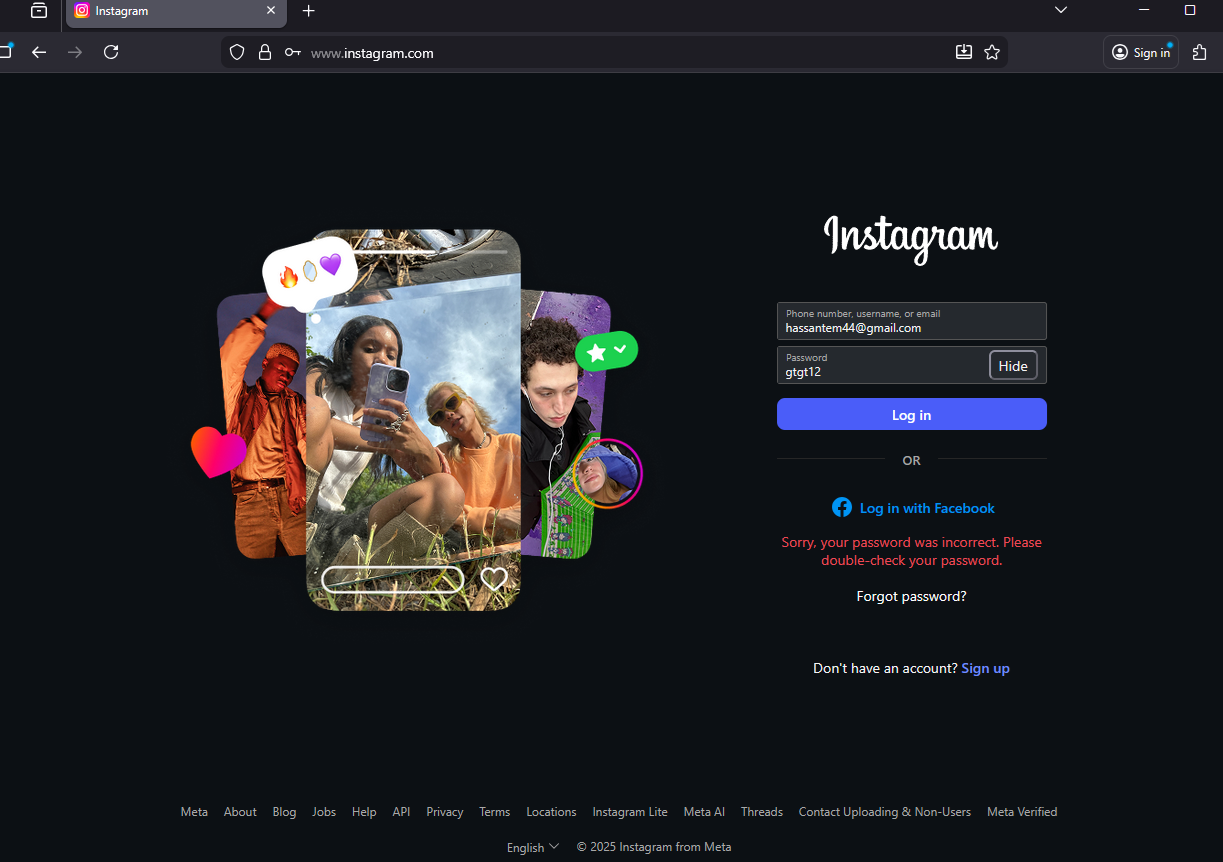Screen dimensions: 1223x862
Task: Open the API footer link
Action: coord(401,812)
